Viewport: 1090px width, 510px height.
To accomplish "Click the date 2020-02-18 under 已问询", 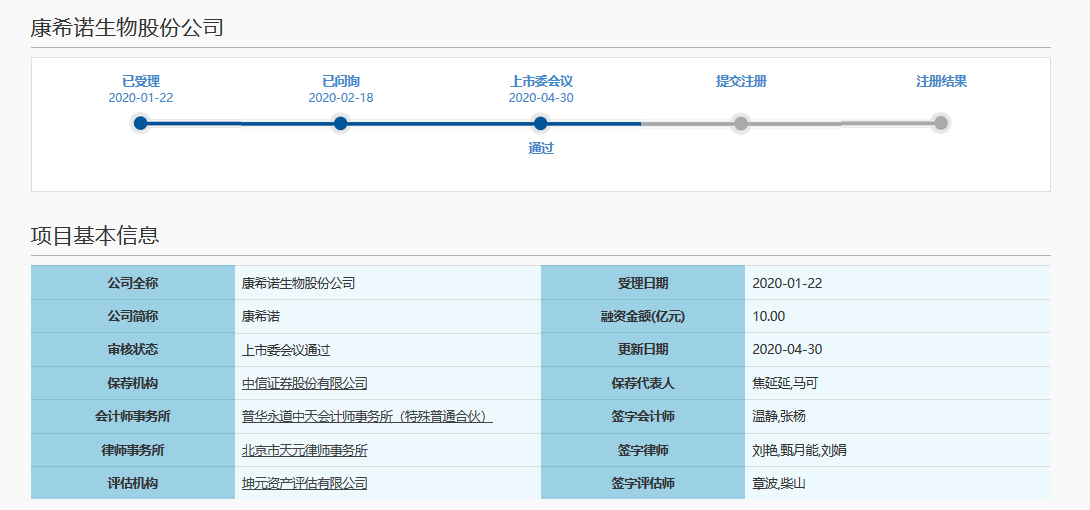I will tap(341, 98).
